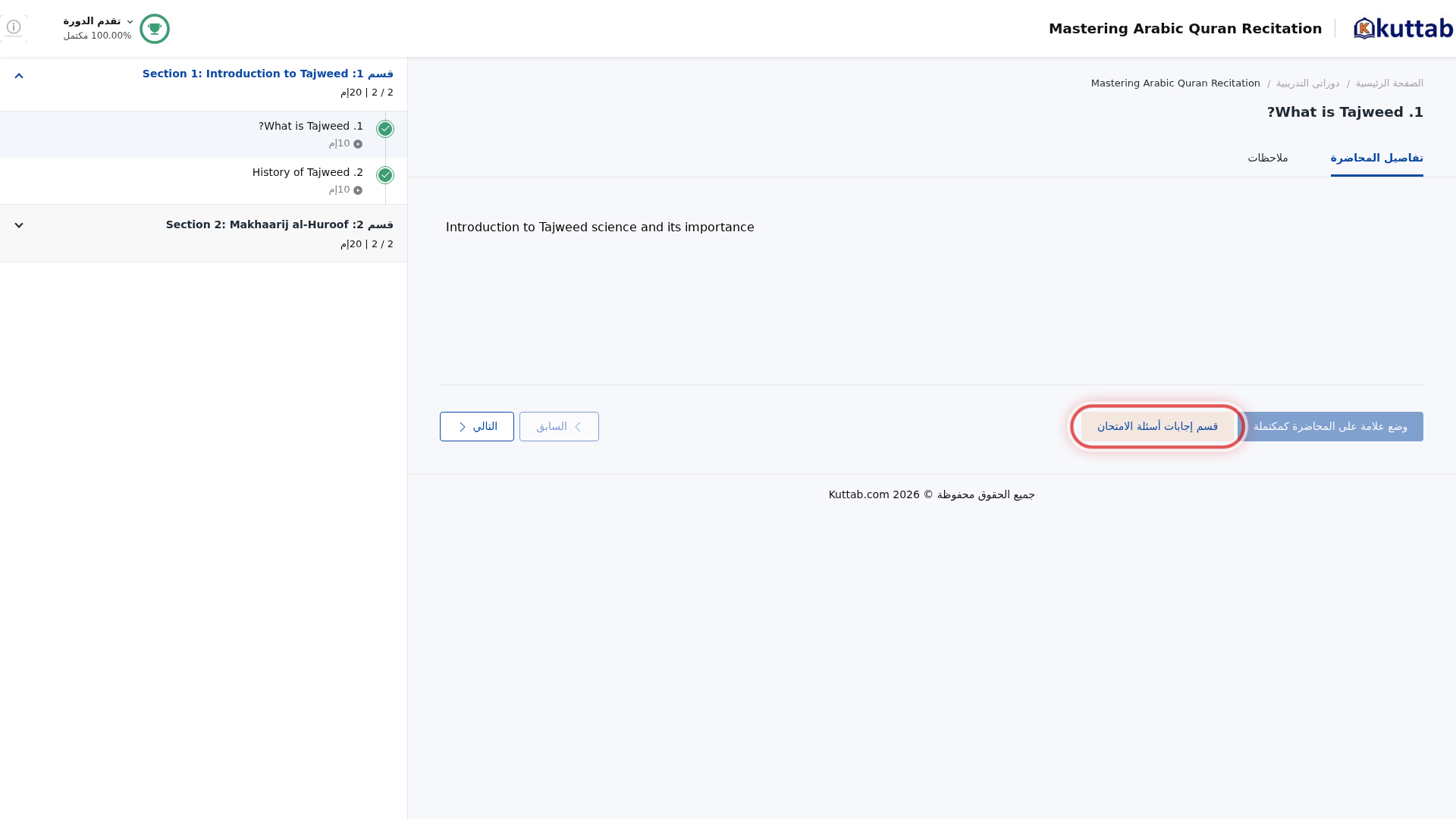Click the info icon in header
1456x819 pixels.
click(14, 28)
